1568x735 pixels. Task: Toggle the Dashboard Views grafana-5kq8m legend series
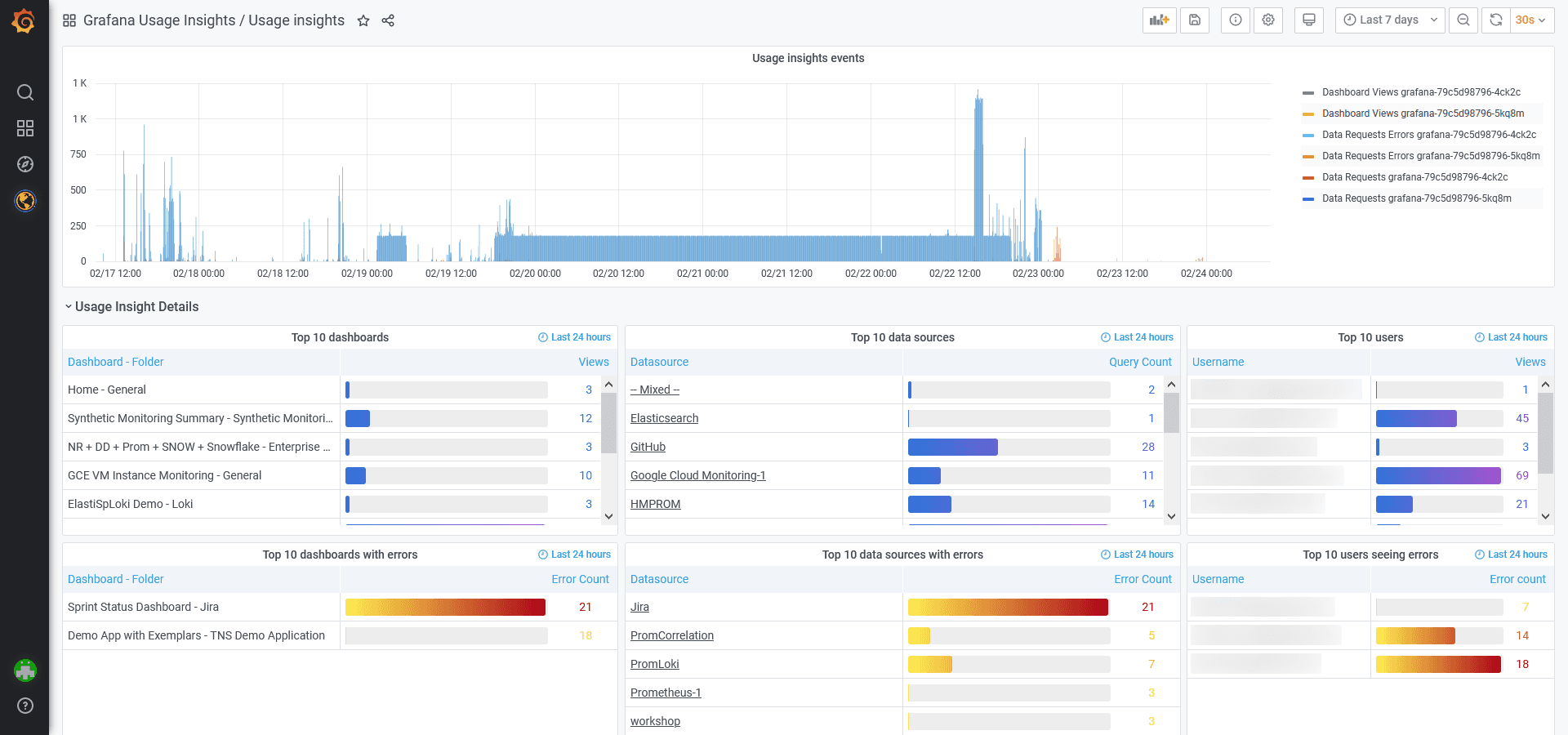[1423, 113]
